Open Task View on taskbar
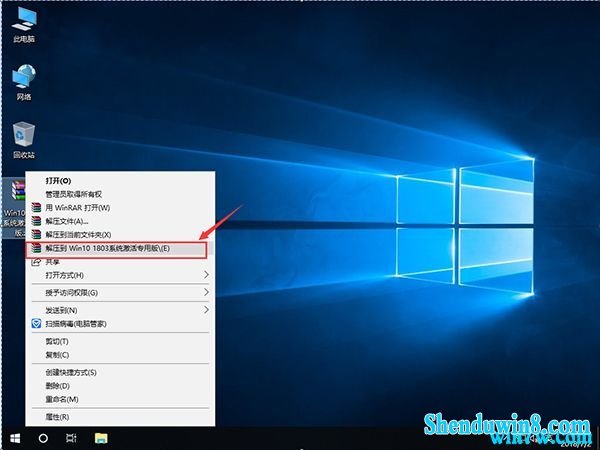This screenshot has width=600, height=450. (71, 438)
